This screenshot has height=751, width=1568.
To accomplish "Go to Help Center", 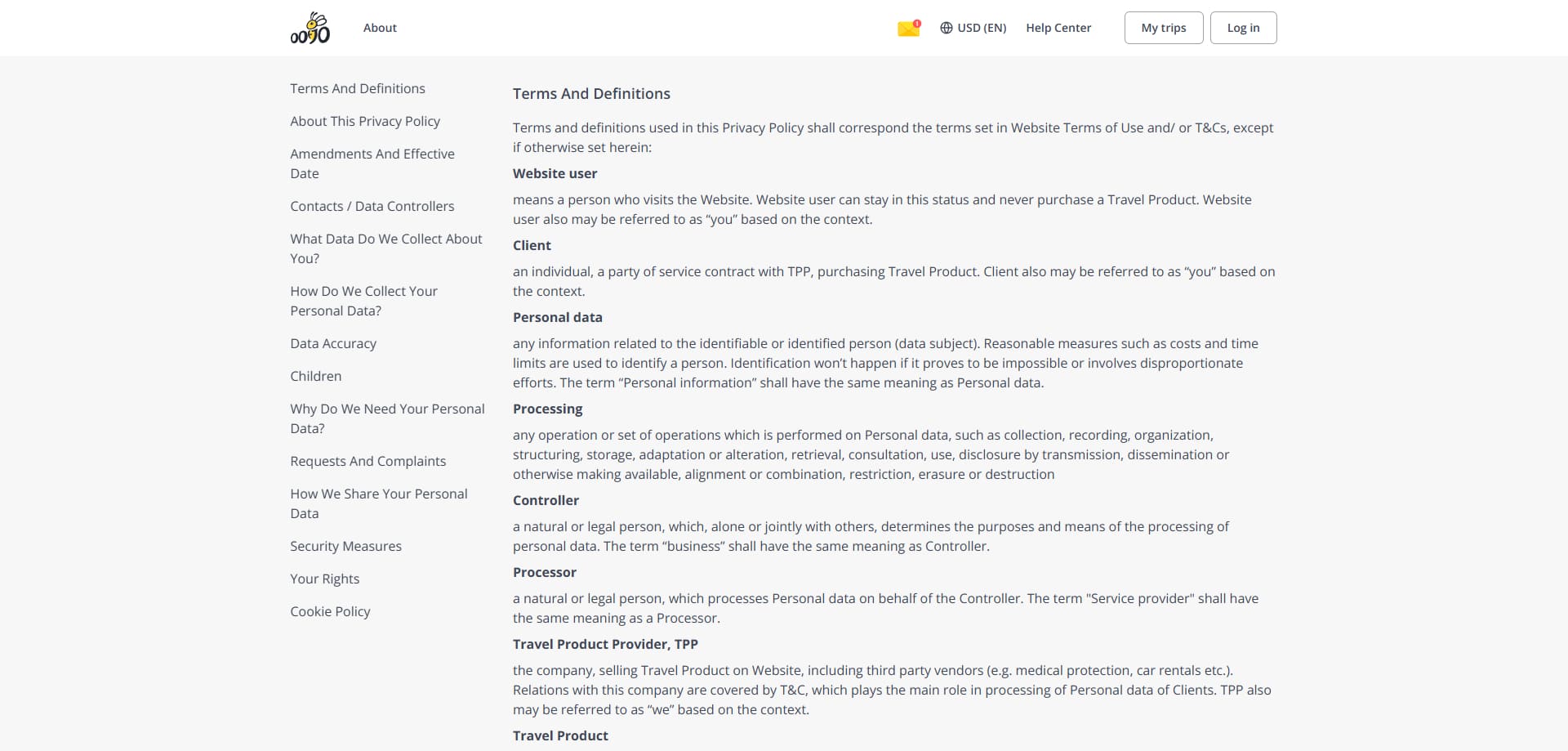I will pos(1058,28).
